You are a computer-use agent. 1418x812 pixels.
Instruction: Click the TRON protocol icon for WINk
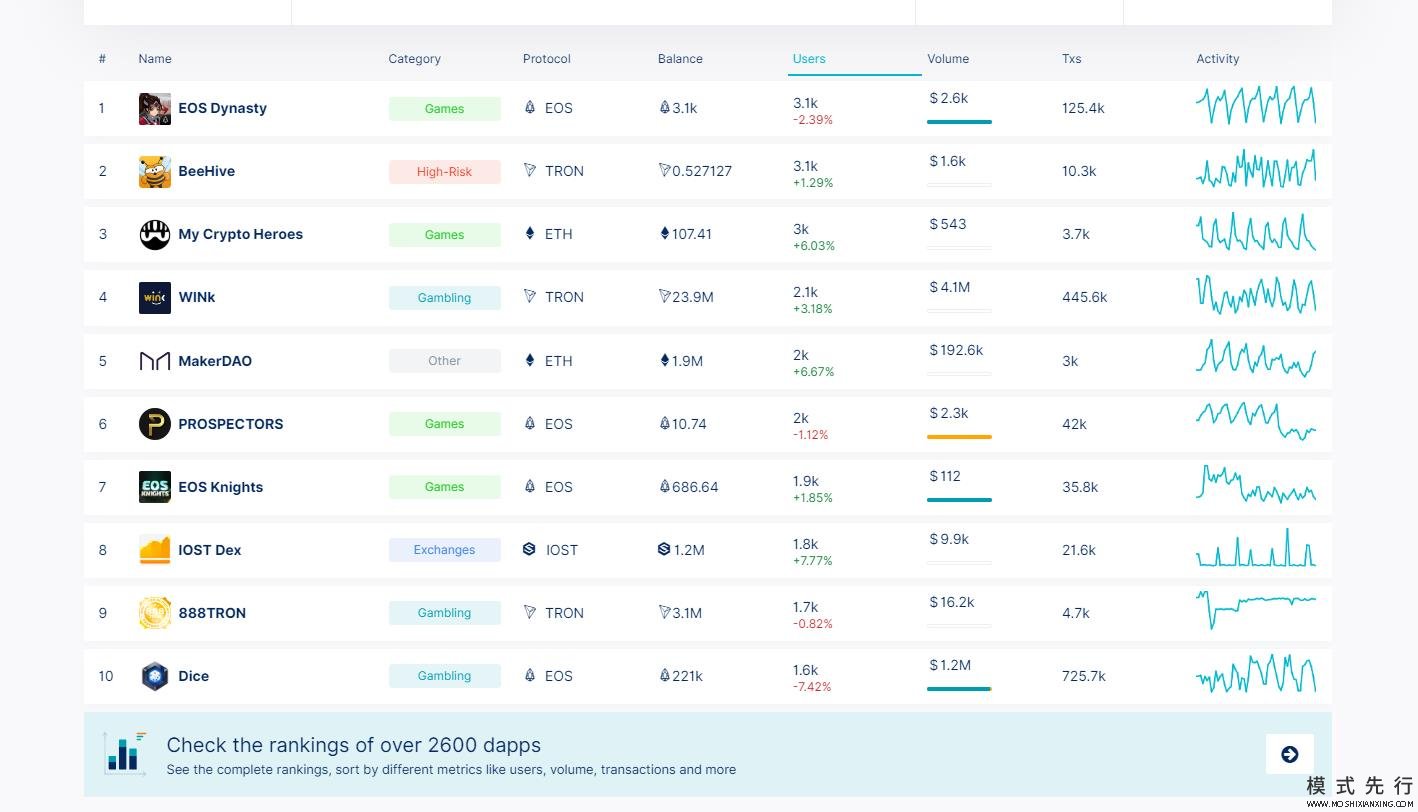point(530,296)
